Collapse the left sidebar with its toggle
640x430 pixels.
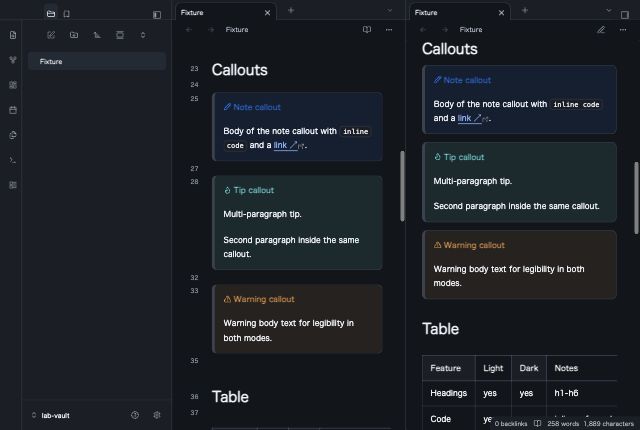[157, 15]
